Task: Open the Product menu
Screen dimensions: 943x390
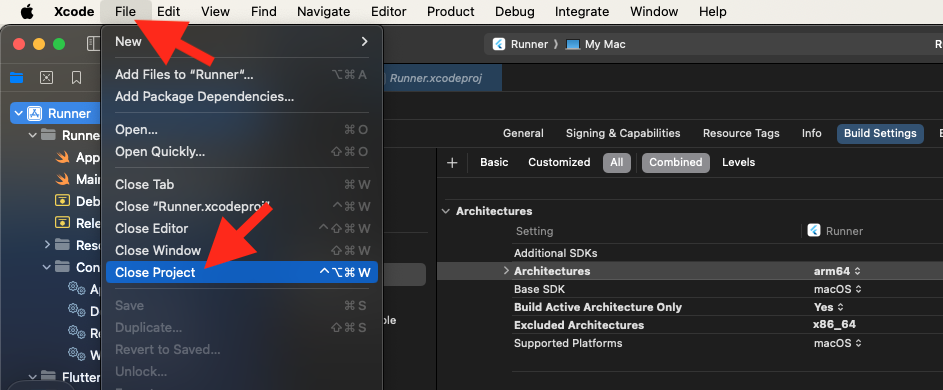Action: [x=450, y=11]
